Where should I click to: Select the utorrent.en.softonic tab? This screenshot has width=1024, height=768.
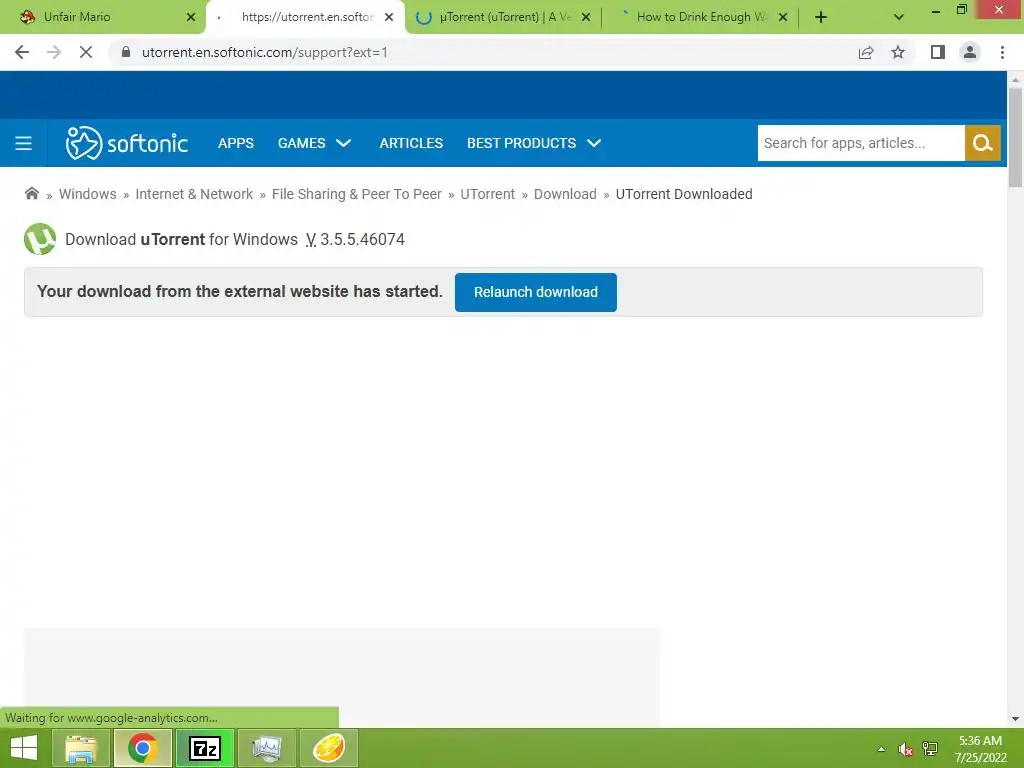tap(307, 17)
